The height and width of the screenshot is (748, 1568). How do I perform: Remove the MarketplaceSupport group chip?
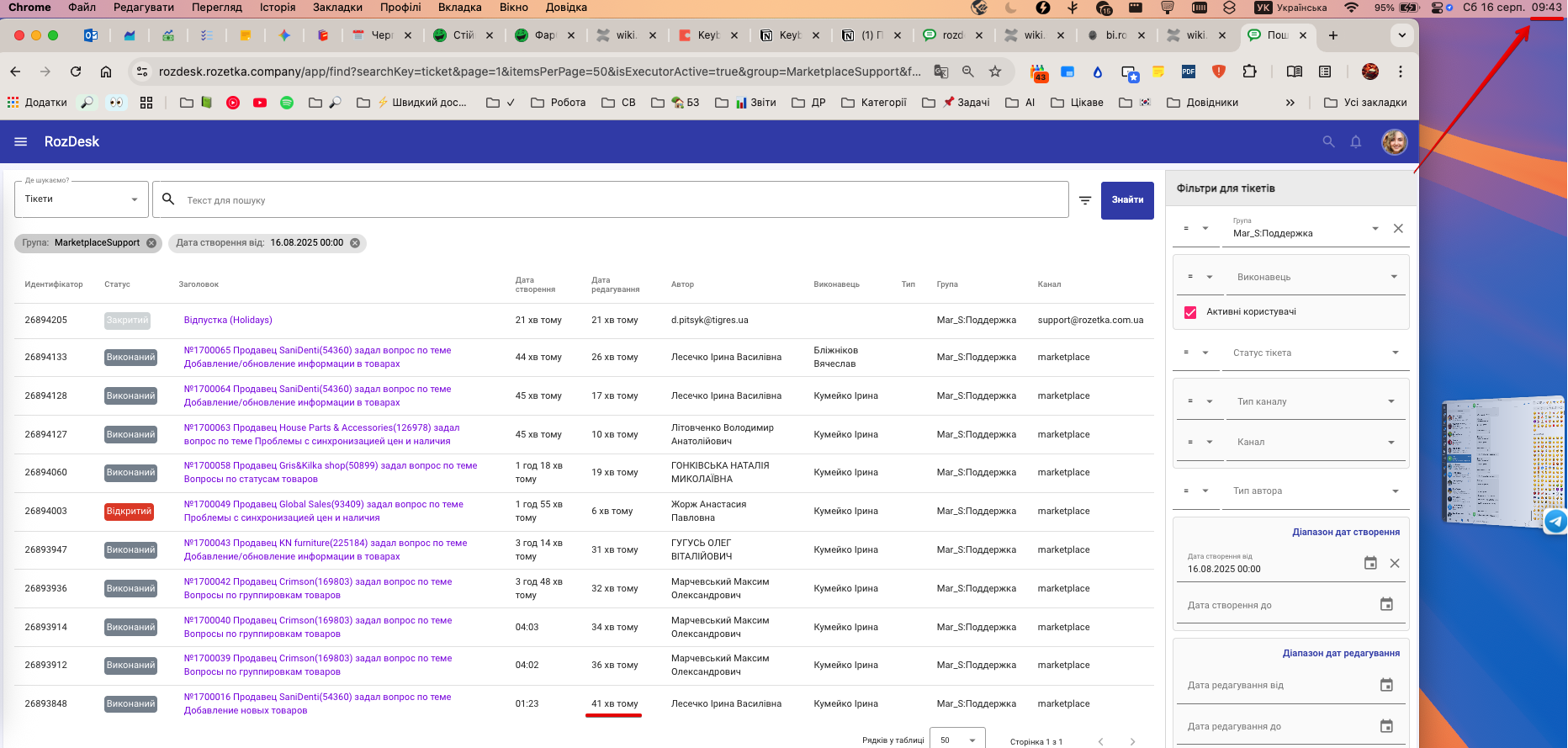pos(151,243)
